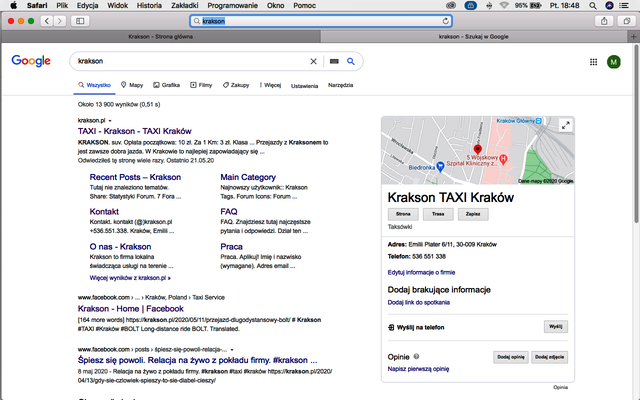Click the Strona button in business panel
640x400 pixels.
[403, 214]
